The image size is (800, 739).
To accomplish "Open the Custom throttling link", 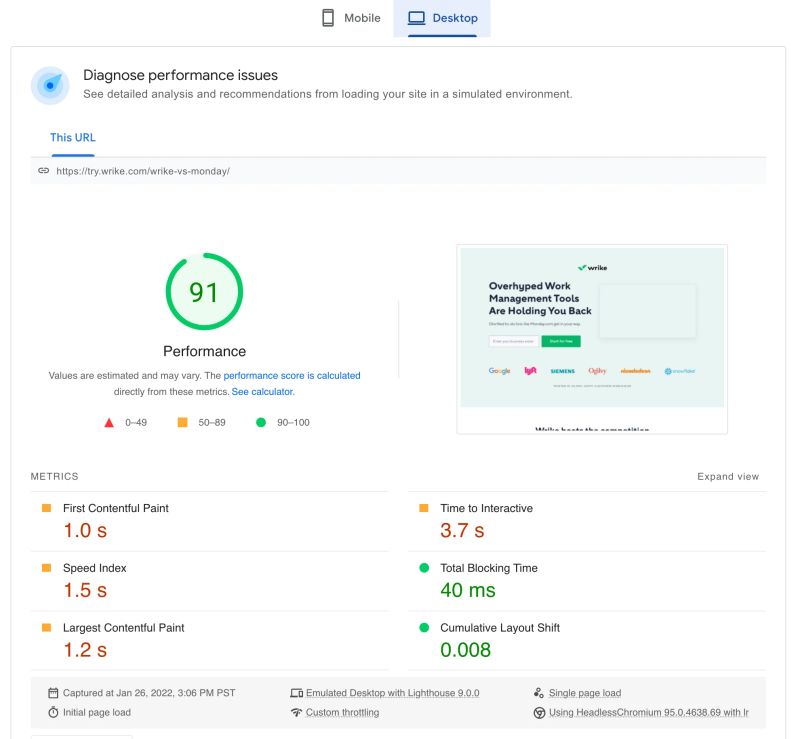I will pyautogui.click(x=342, y=712).
